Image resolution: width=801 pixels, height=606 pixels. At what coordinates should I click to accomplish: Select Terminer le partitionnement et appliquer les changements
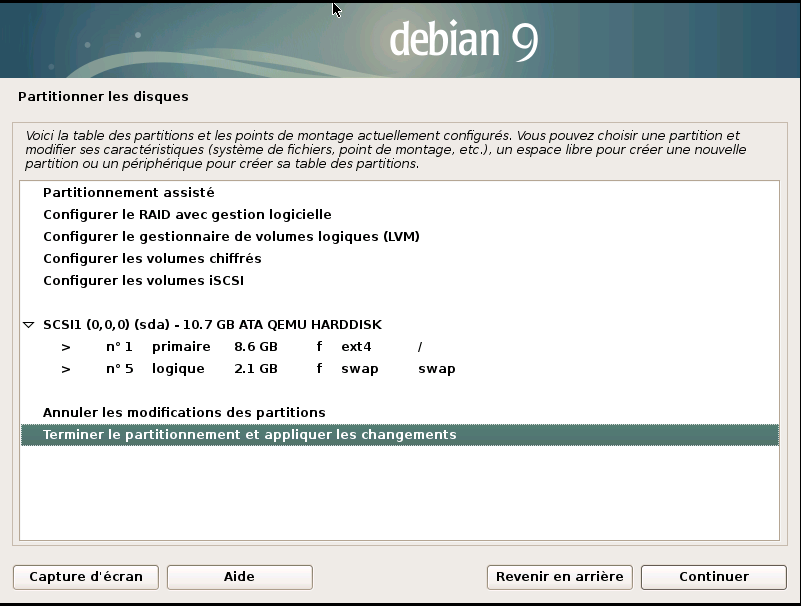[x=249, y=435]
